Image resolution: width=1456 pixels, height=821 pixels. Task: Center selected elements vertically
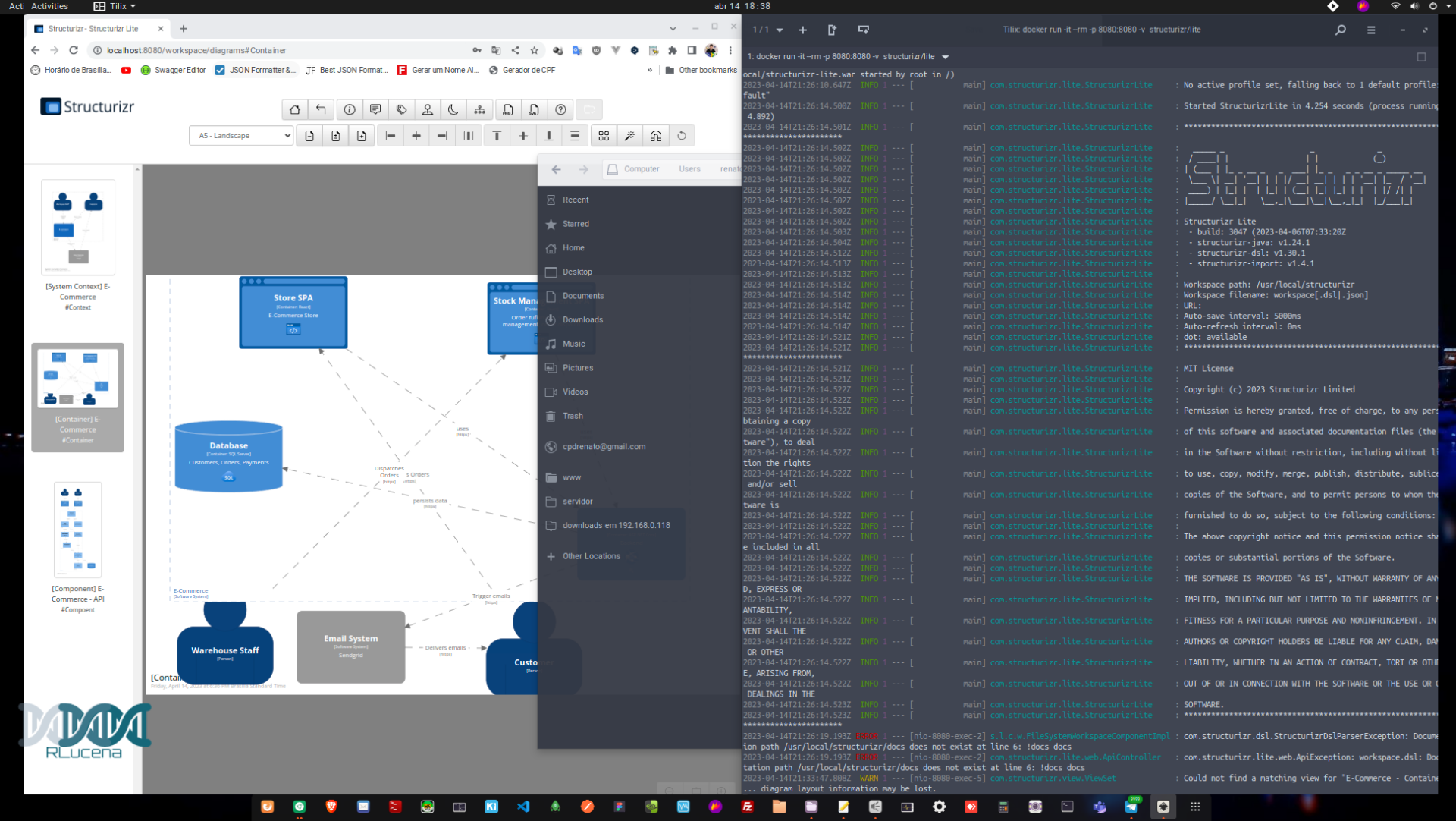[x=523, y=136]
